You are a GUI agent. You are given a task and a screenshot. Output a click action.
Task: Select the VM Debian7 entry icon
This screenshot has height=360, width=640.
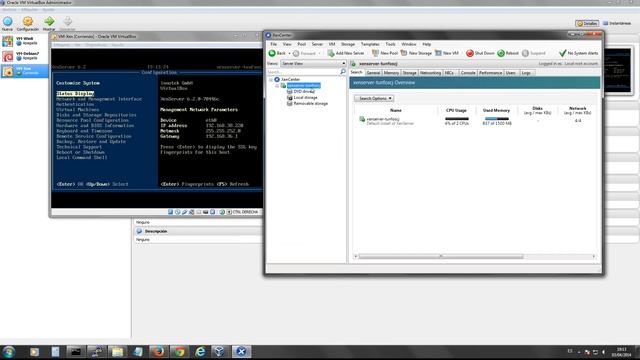[8, 56]
